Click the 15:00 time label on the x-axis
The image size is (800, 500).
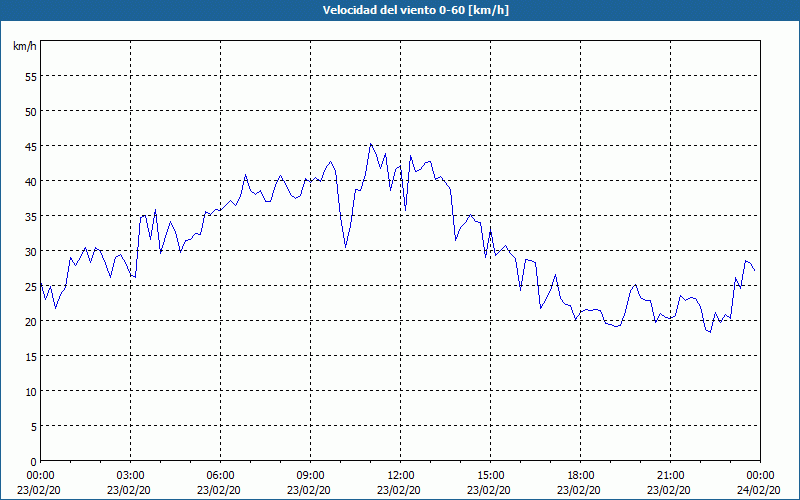pyautogui.click(x=491, y=476)
